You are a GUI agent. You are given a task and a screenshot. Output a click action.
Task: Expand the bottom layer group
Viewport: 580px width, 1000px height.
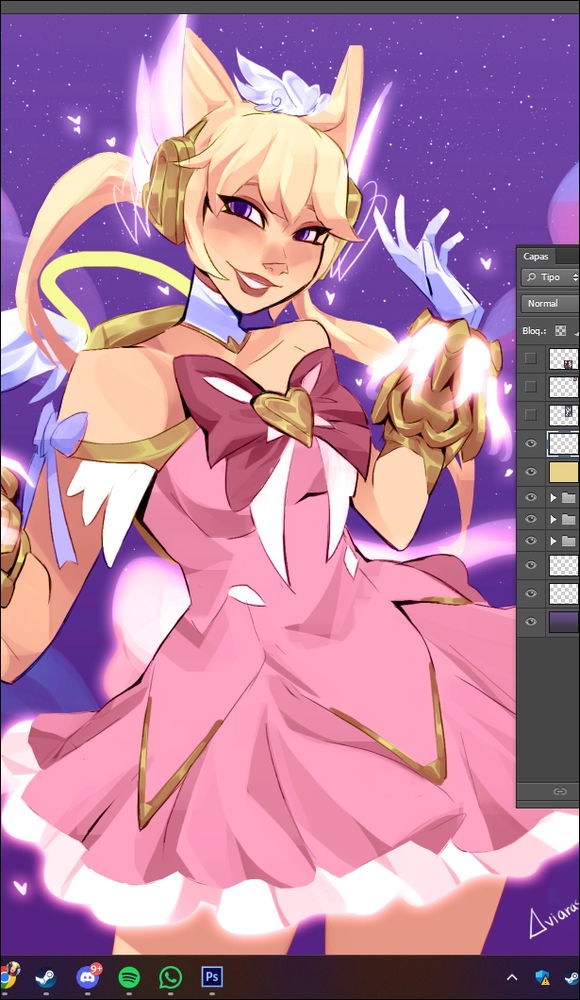(x=553, y=541)
